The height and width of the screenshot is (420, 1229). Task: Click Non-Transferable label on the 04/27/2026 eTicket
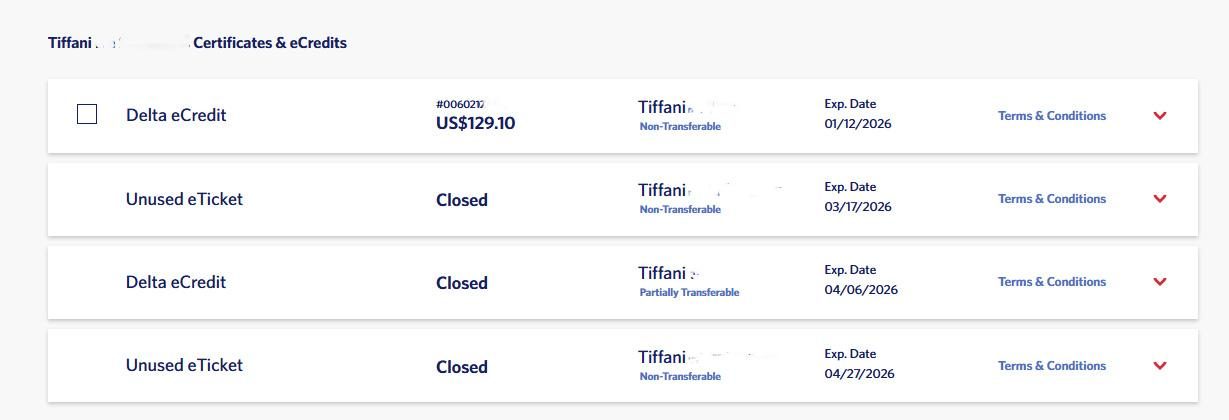pyautogui.click(x=680, y=377)
